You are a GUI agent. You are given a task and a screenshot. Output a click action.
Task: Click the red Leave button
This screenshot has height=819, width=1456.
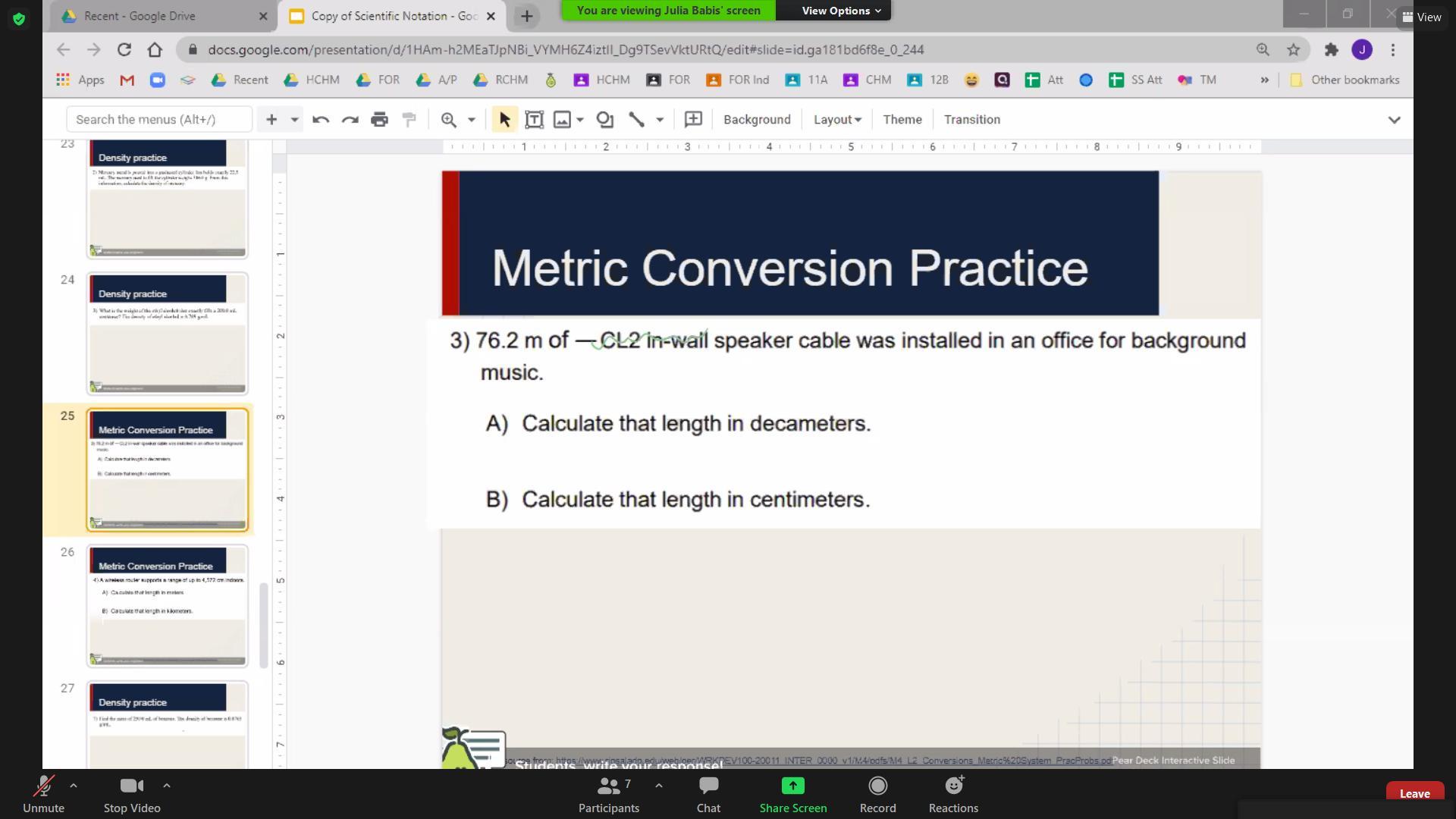point(1414,793)
